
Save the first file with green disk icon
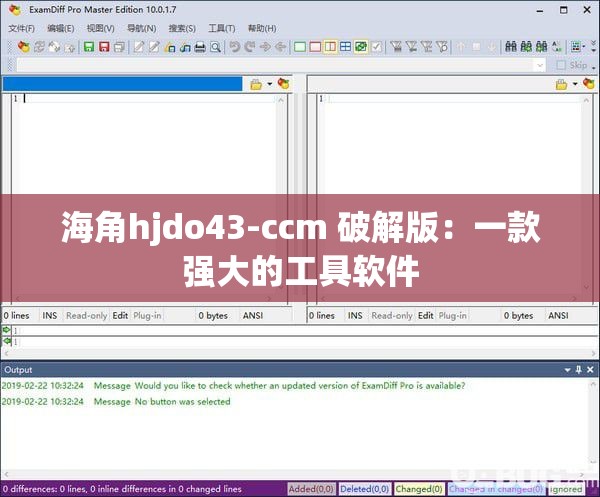click(89, 47)
